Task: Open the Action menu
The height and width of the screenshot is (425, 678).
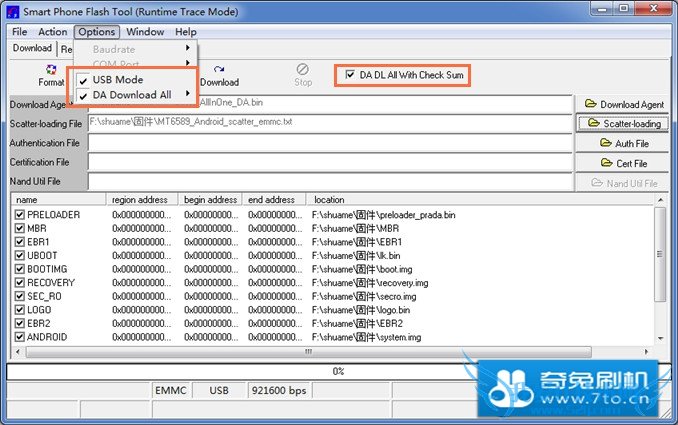Action: pyautogui.click(x=52, y=32)
